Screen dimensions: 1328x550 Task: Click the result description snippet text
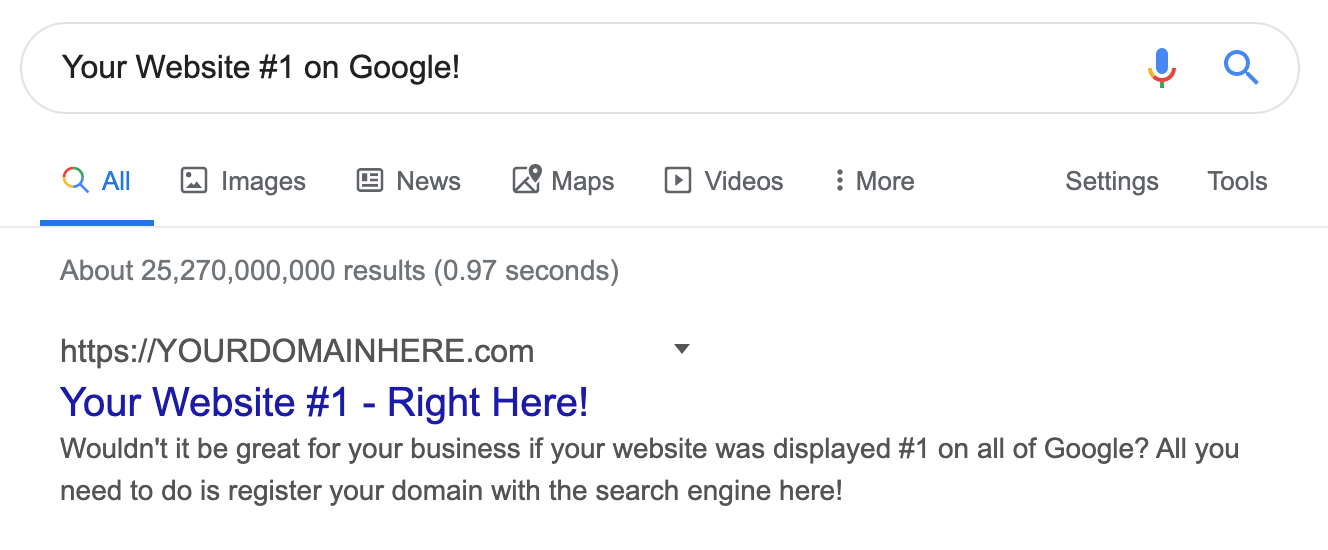pos(650,470)
